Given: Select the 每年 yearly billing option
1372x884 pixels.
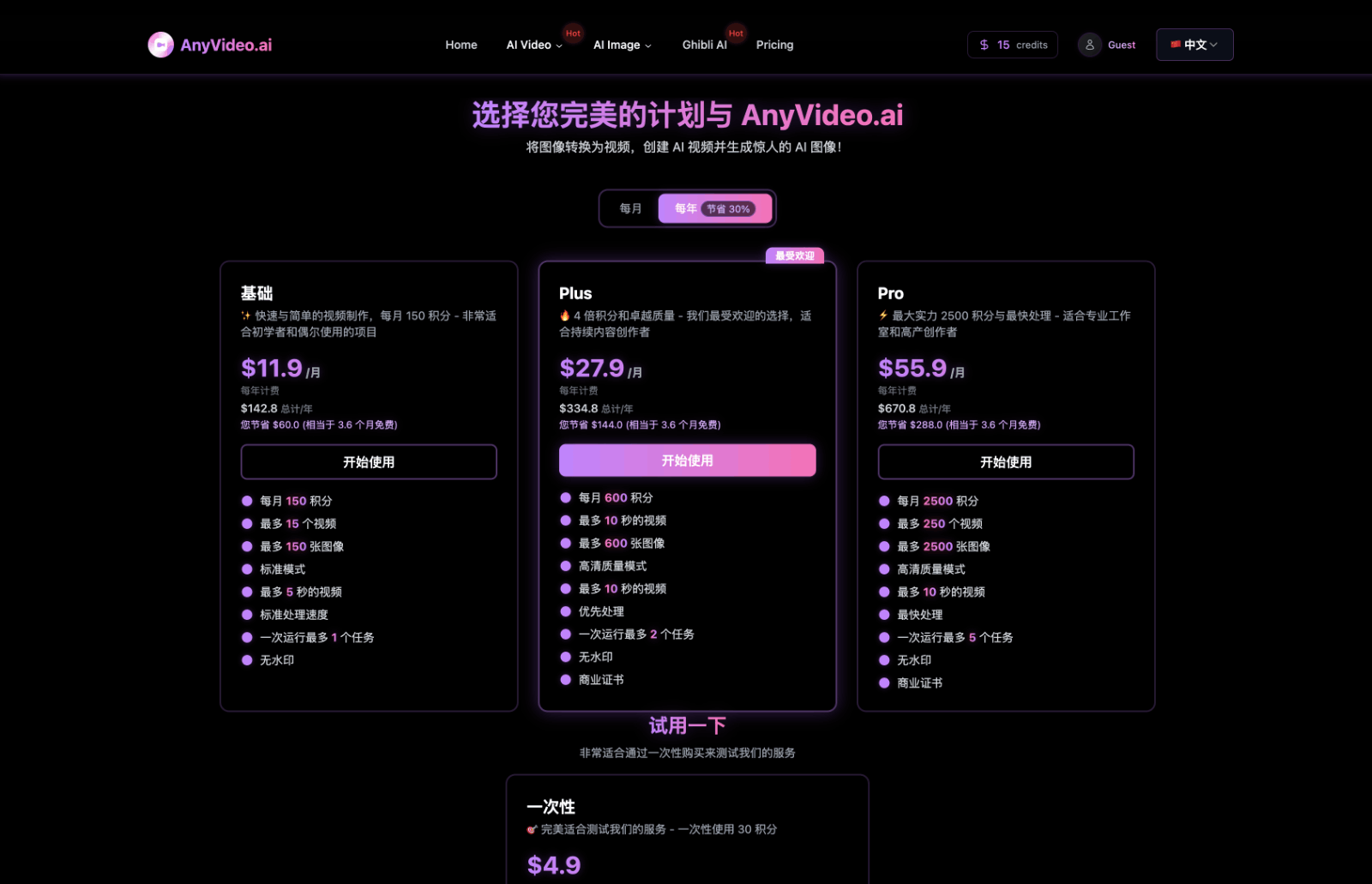Looking at the screenshot, I should click(715, 208).
